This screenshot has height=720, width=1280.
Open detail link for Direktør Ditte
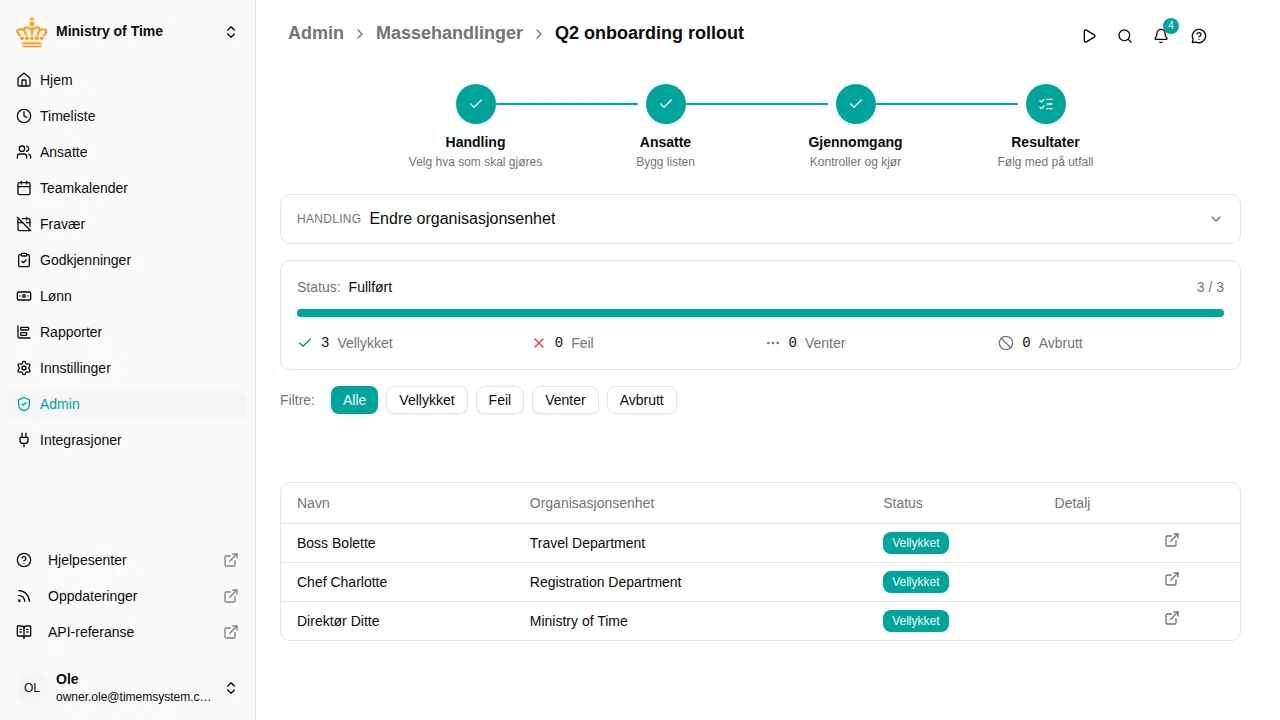(x=1172, y=618)
